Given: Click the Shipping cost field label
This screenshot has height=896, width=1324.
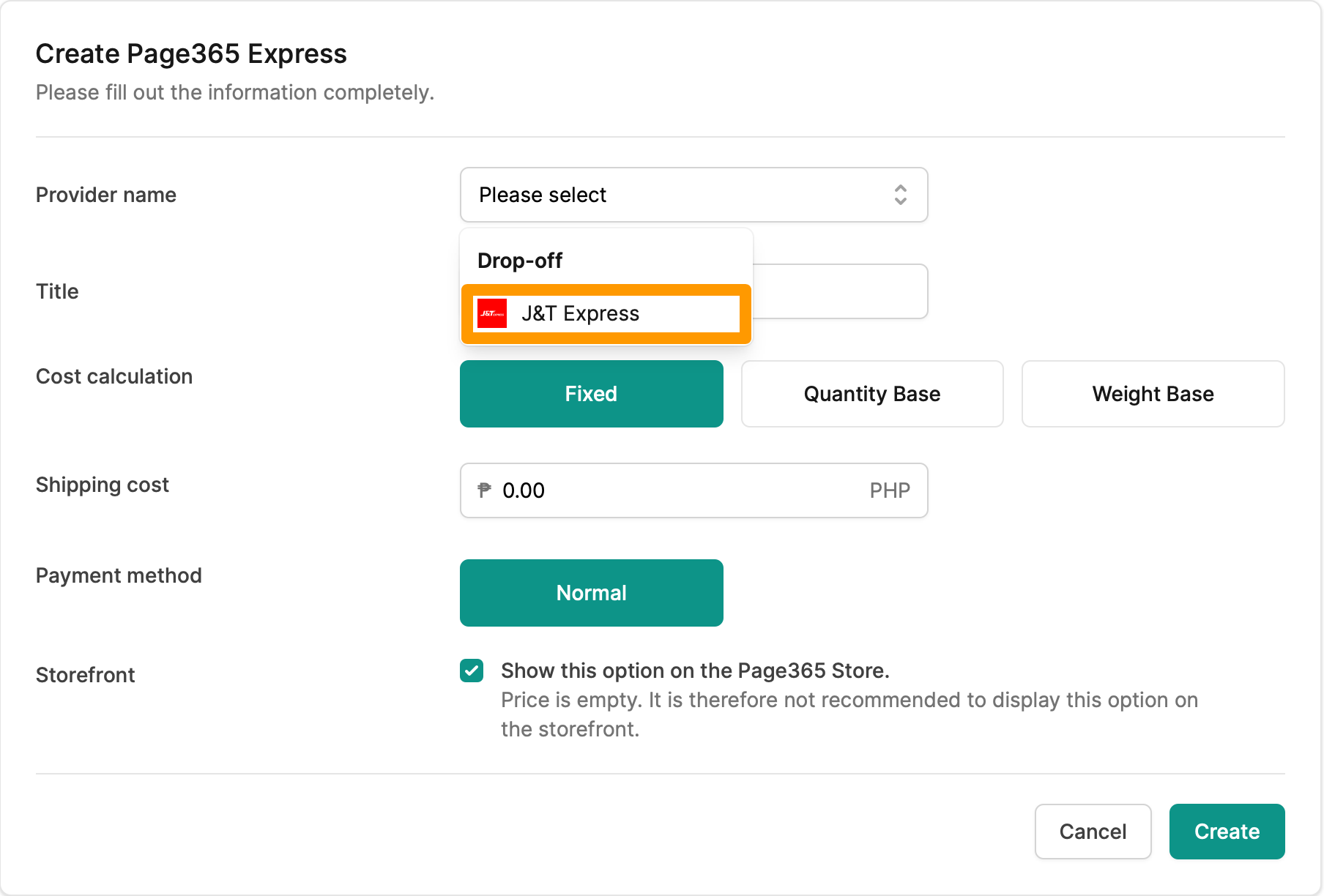Looking at the screenshot, I should point(103,485).
